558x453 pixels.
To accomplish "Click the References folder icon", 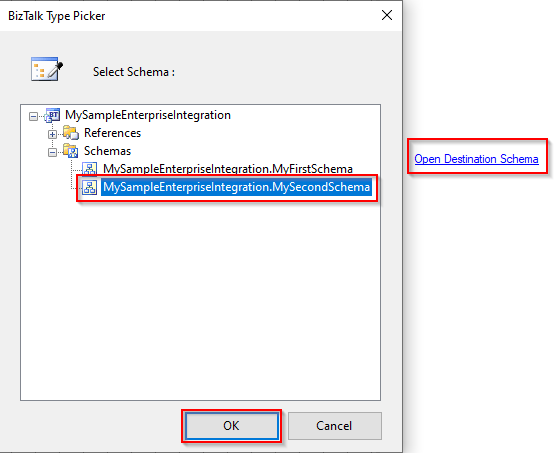I will (71, 133).
